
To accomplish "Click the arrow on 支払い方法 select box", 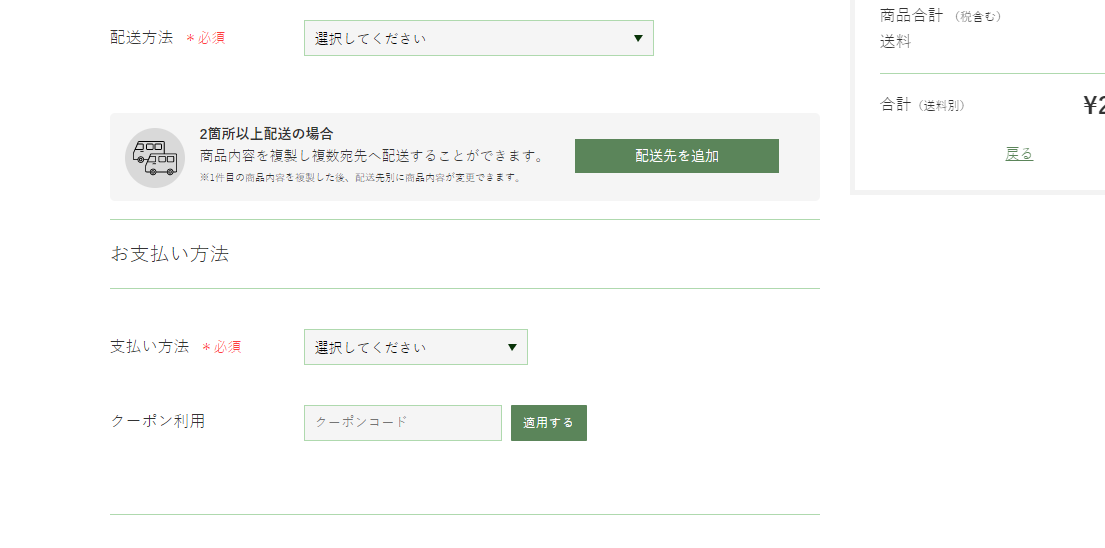I will coord(512,347).
